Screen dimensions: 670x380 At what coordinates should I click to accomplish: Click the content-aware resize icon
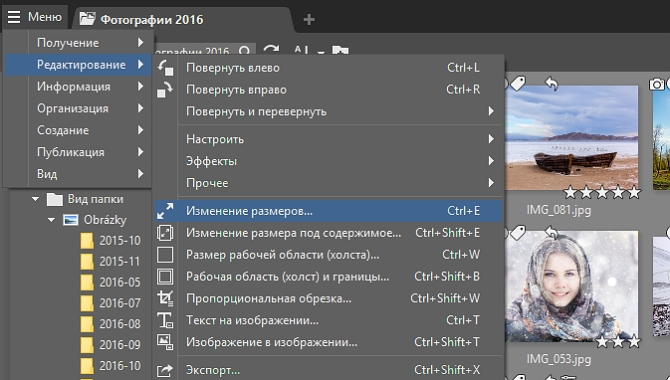click(165, 233)
